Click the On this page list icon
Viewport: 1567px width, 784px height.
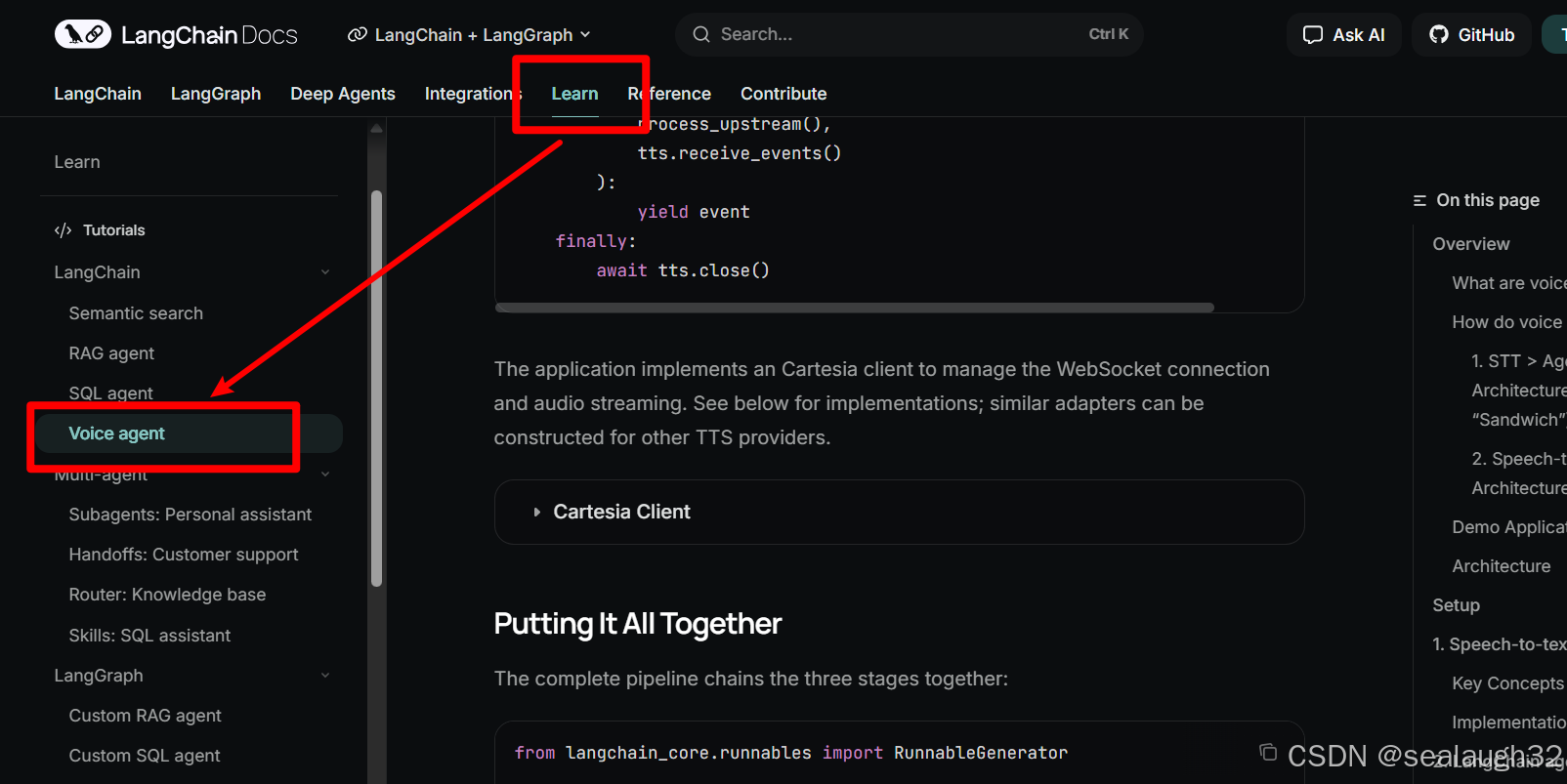(1419, 200)
